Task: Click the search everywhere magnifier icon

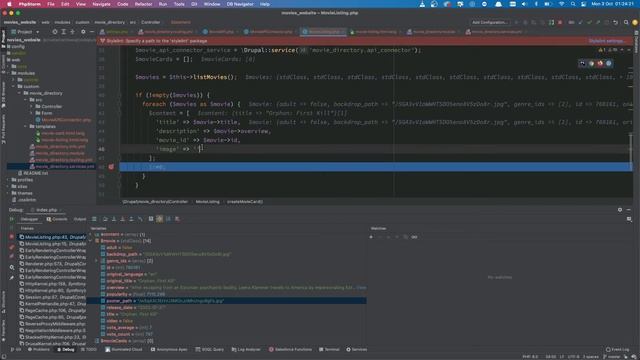Action: click(x=626, y=22)
